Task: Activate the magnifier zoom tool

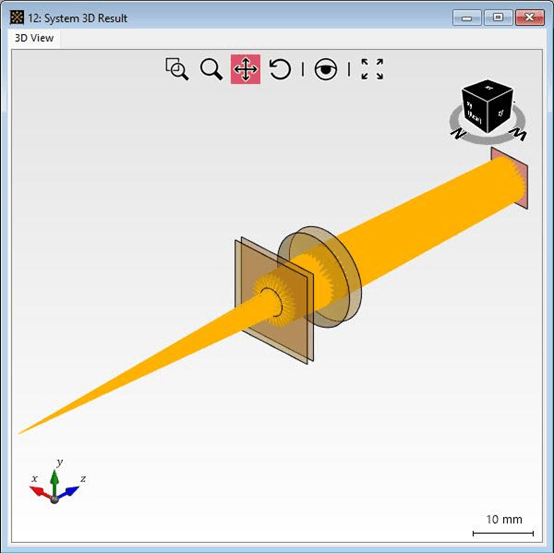Action: [x=211, y=69]
